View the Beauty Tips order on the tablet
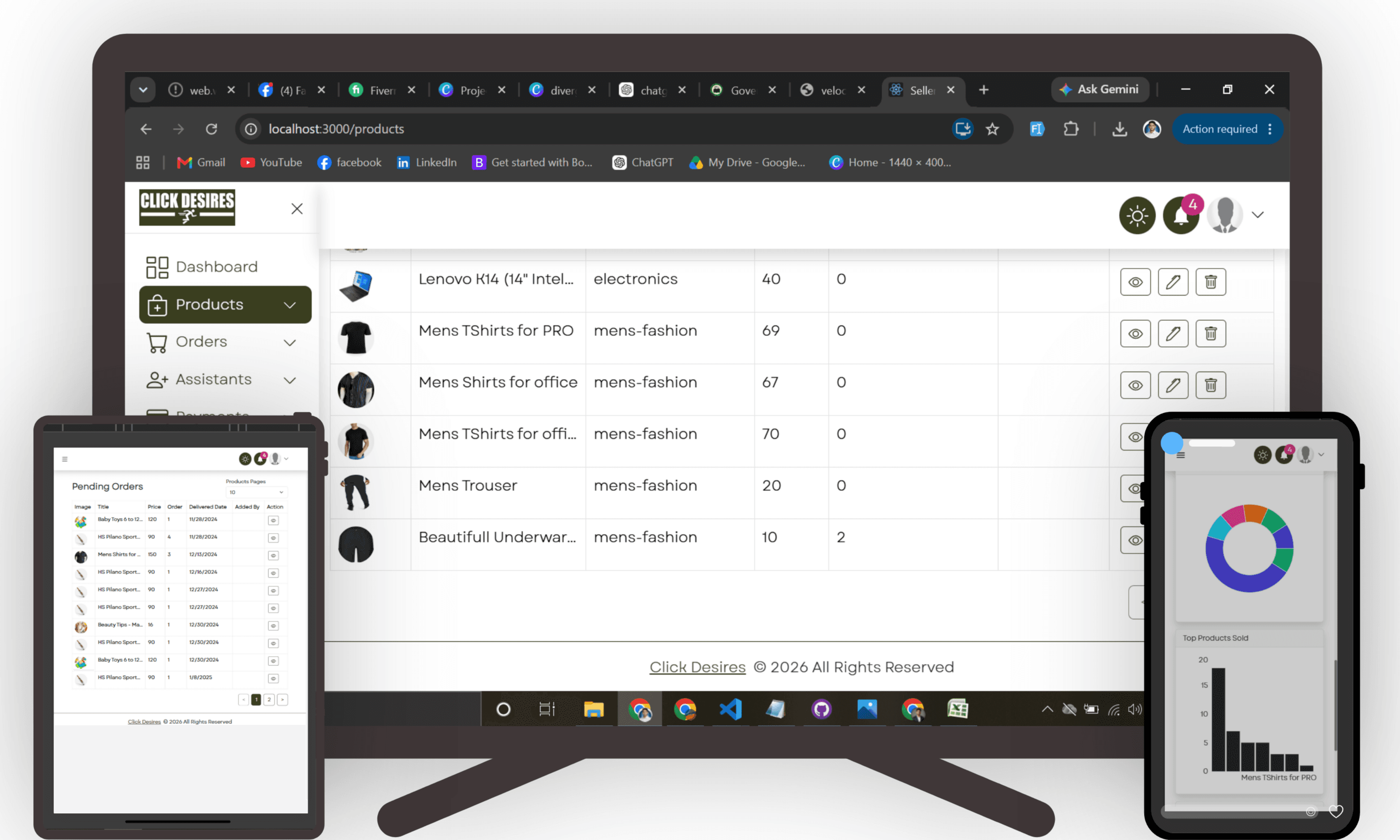 coord(273,625)
